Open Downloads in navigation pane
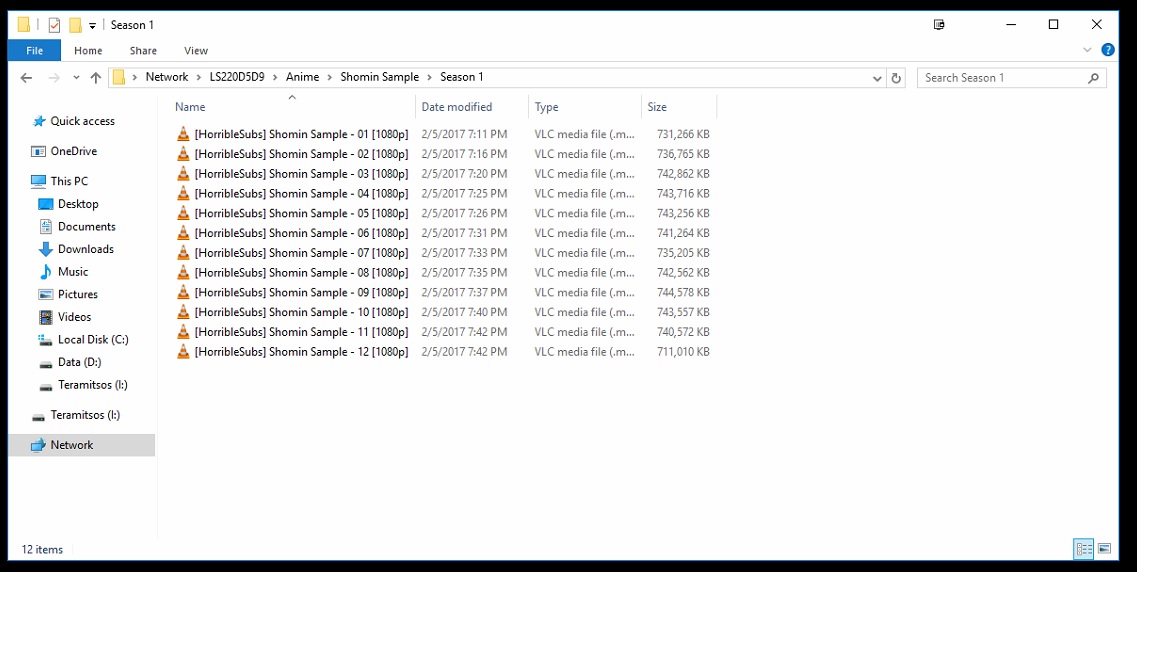 coord(85,250)
